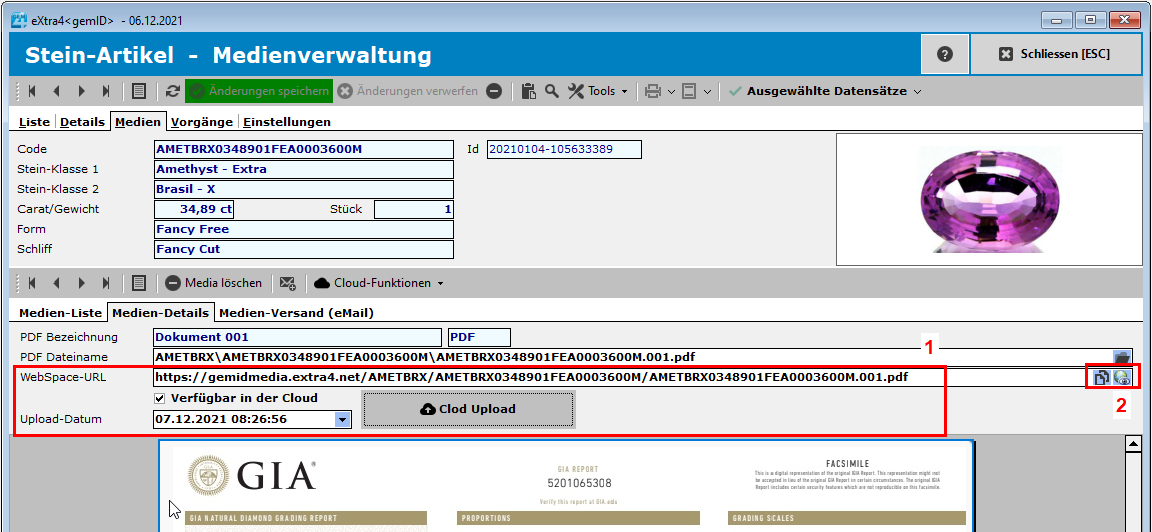Open help with the question mark icon
Viewport: 1152px width, 532px height.
point(945,54)
